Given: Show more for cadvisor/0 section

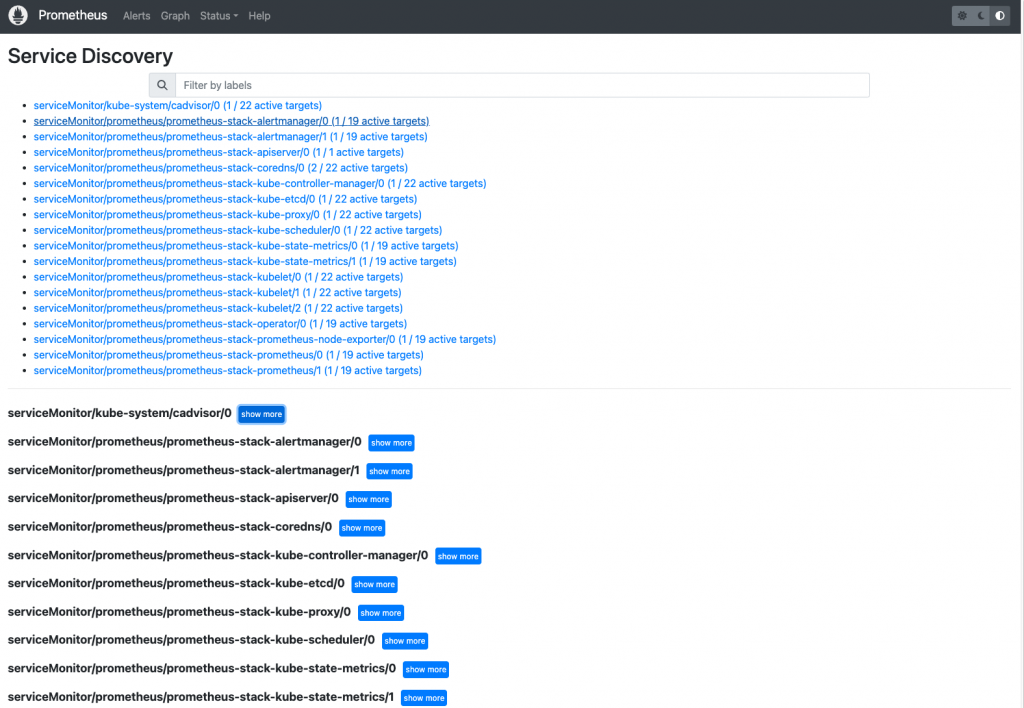Looking at the screenshot, I should (261, 414).
